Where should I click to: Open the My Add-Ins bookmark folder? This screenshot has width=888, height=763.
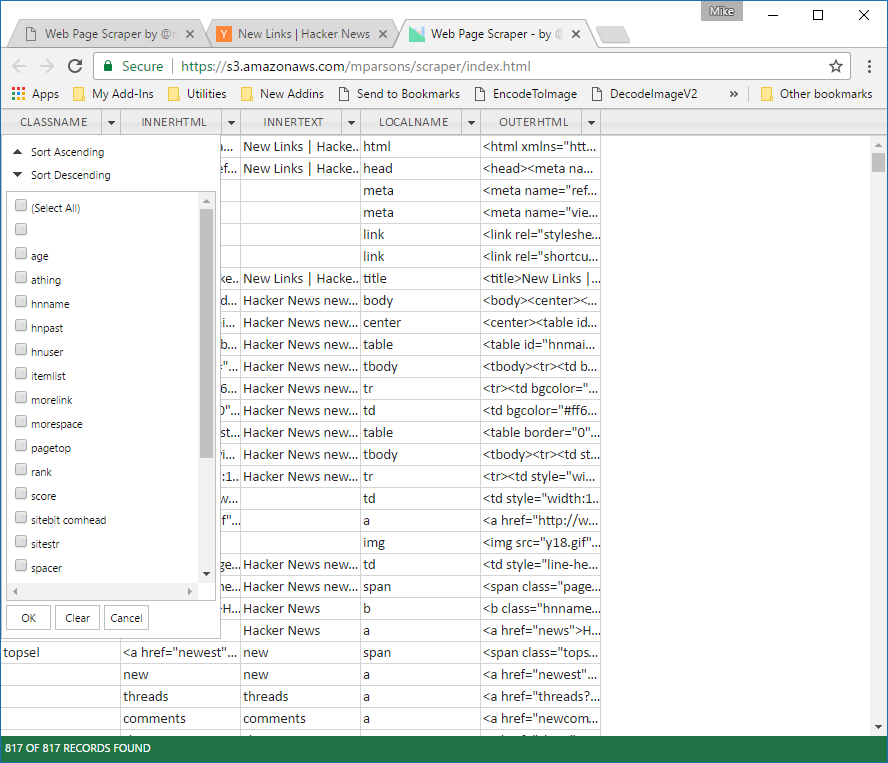pyautogui.click(x=114, y=94)
